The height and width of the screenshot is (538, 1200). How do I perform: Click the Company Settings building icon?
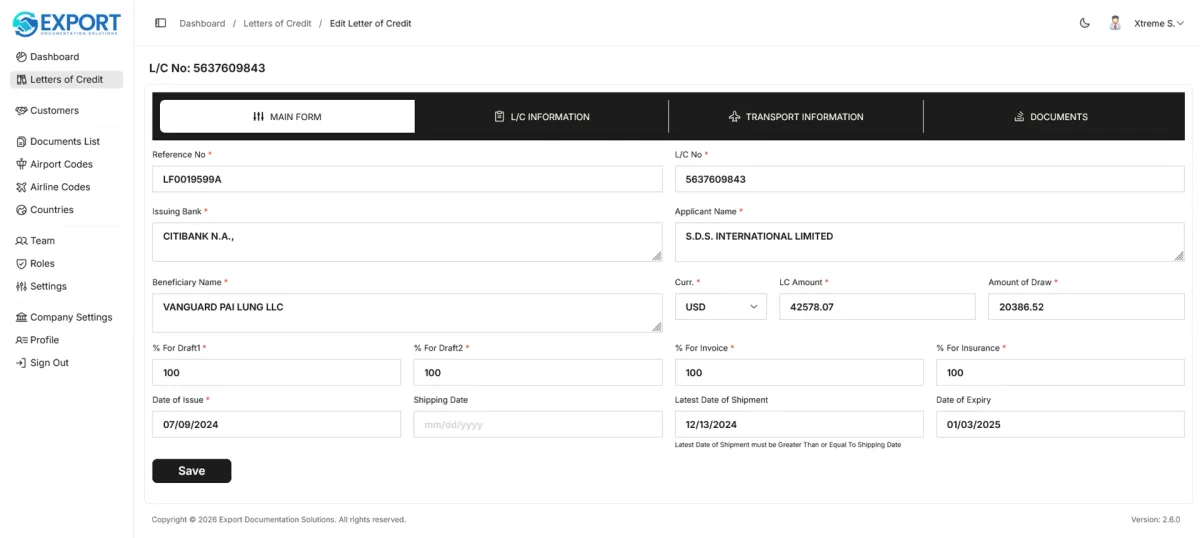[x=21, y=317]
